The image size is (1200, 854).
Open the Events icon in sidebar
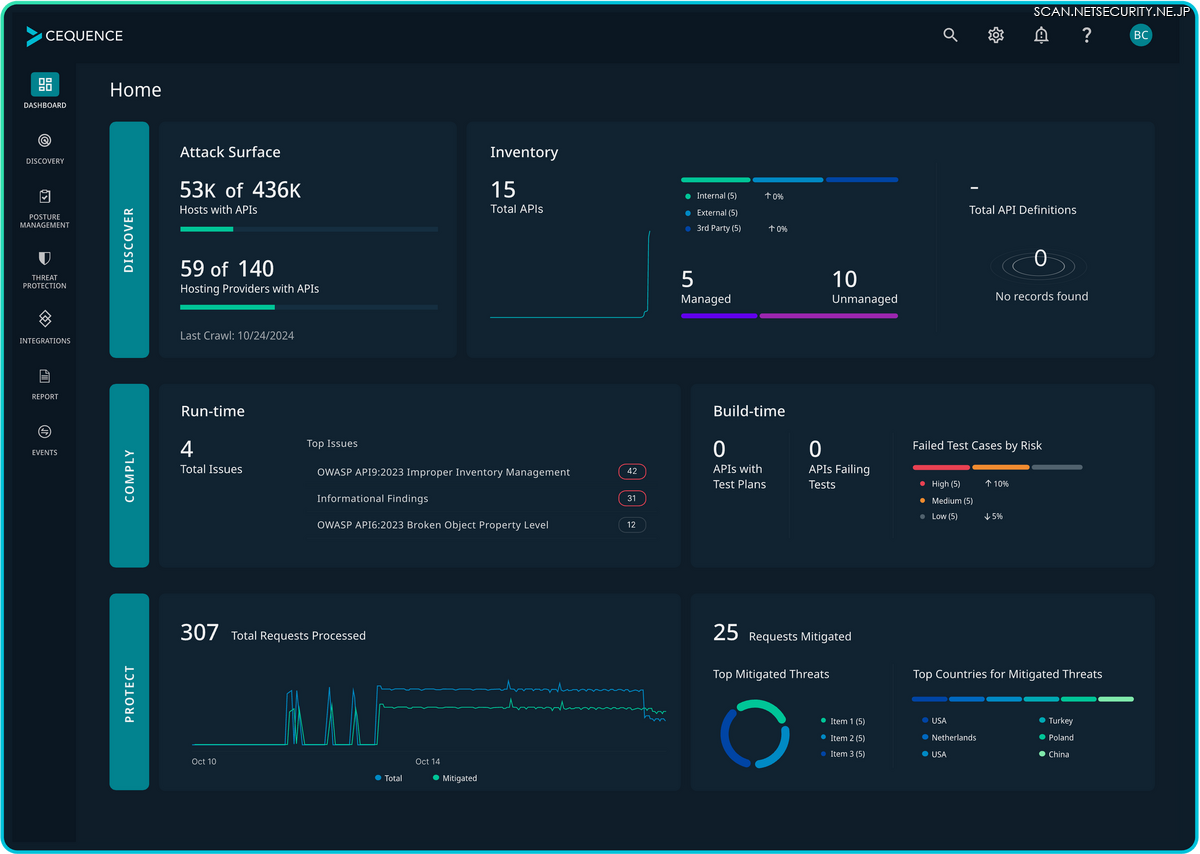pyautogui.click(x=45, y=432)
